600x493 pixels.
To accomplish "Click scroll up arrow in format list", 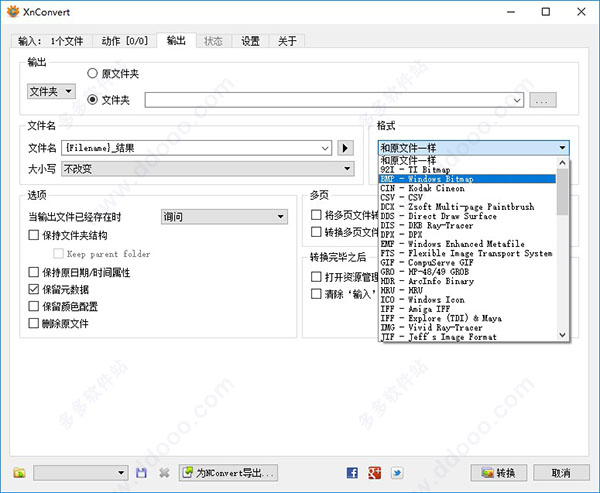I will click(x=562, y=163).
